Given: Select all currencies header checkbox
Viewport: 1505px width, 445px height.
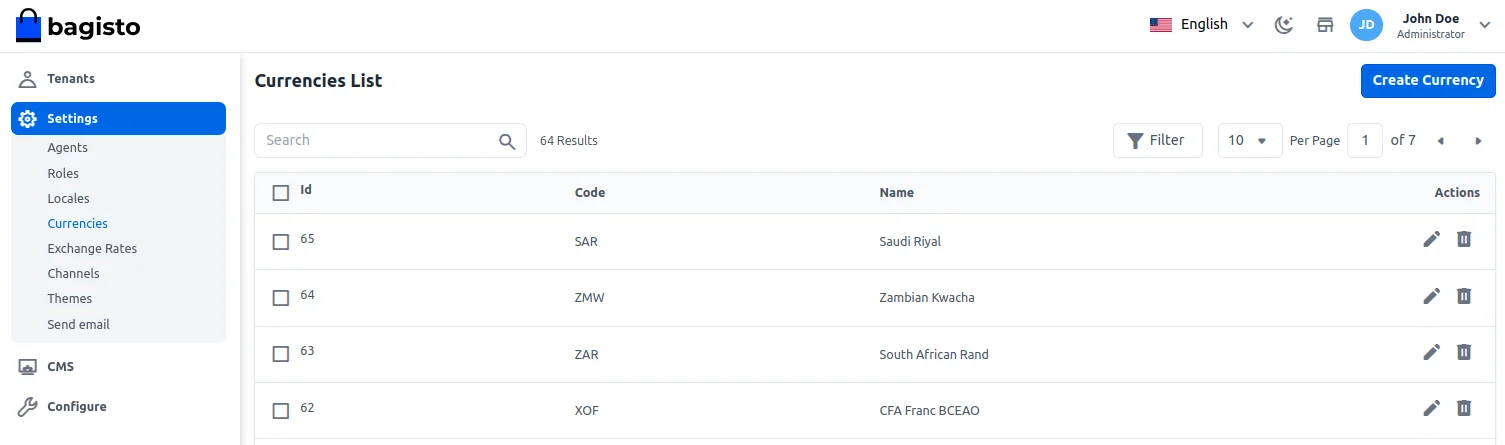Looking at the screenshot, I should (x=281, y=193).
